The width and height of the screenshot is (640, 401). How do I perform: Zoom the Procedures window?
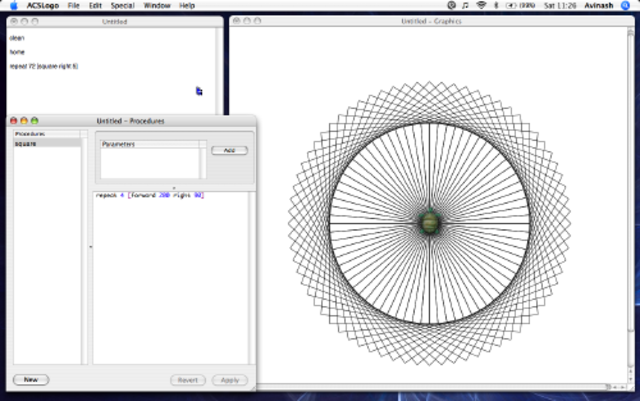[35, 120]
